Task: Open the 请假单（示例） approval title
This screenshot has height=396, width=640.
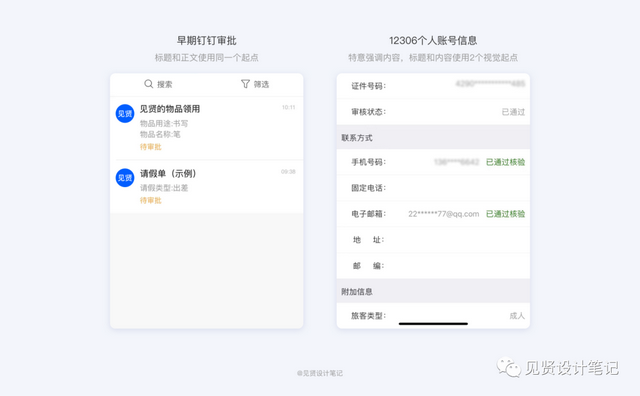Action: coord(169,174)
